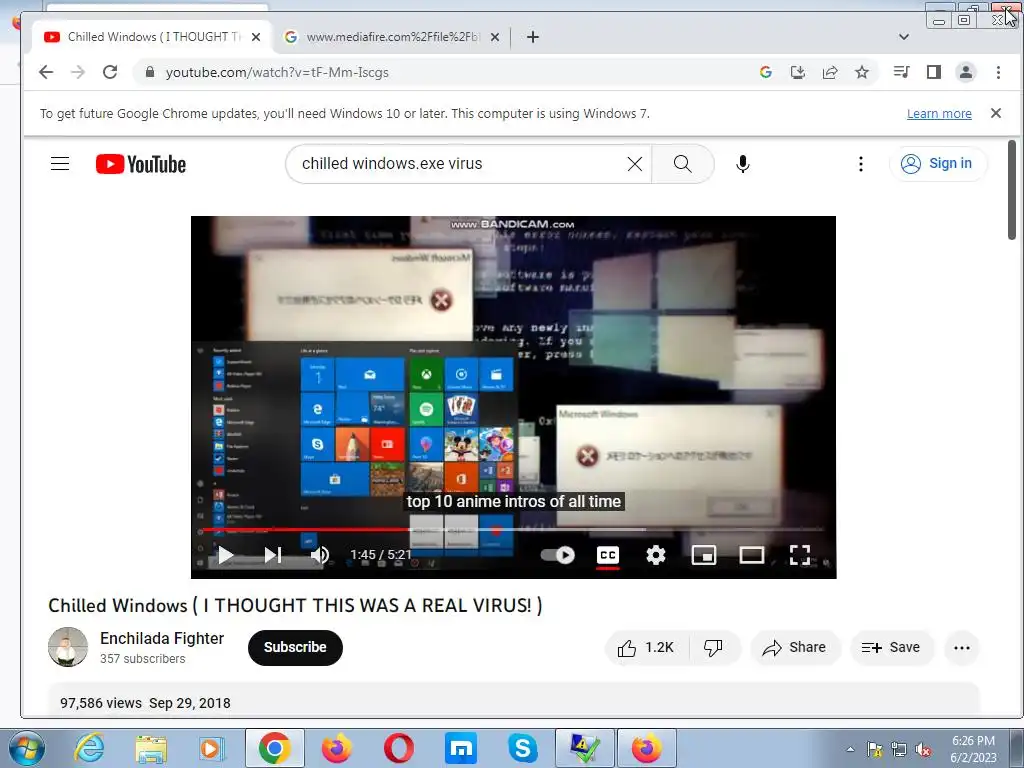This screenshot has width=1024, height=768.
Task: Seek on the video progress bar
Action: tap(513, 530)
